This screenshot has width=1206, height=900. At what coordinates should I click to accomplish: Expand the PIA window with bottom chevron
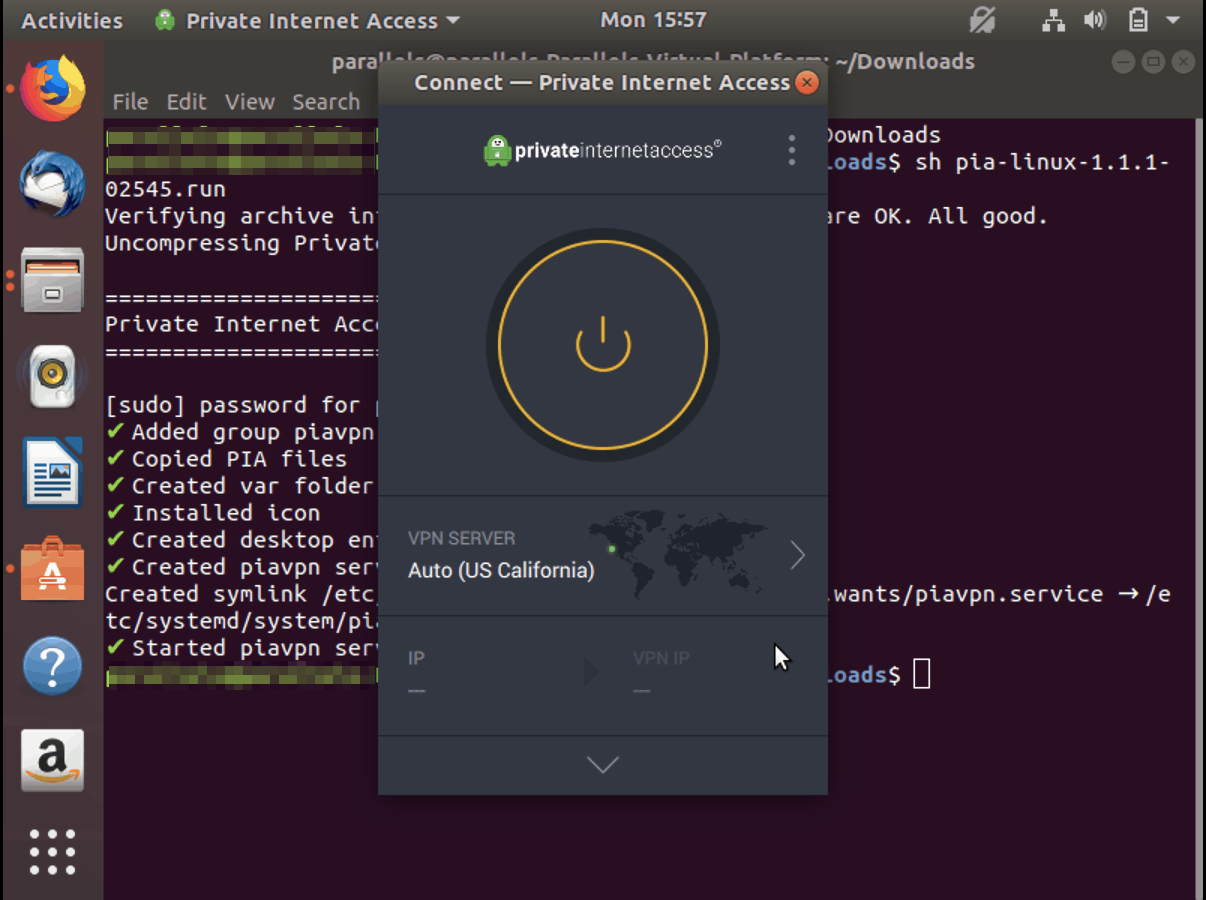pos(602,764)
